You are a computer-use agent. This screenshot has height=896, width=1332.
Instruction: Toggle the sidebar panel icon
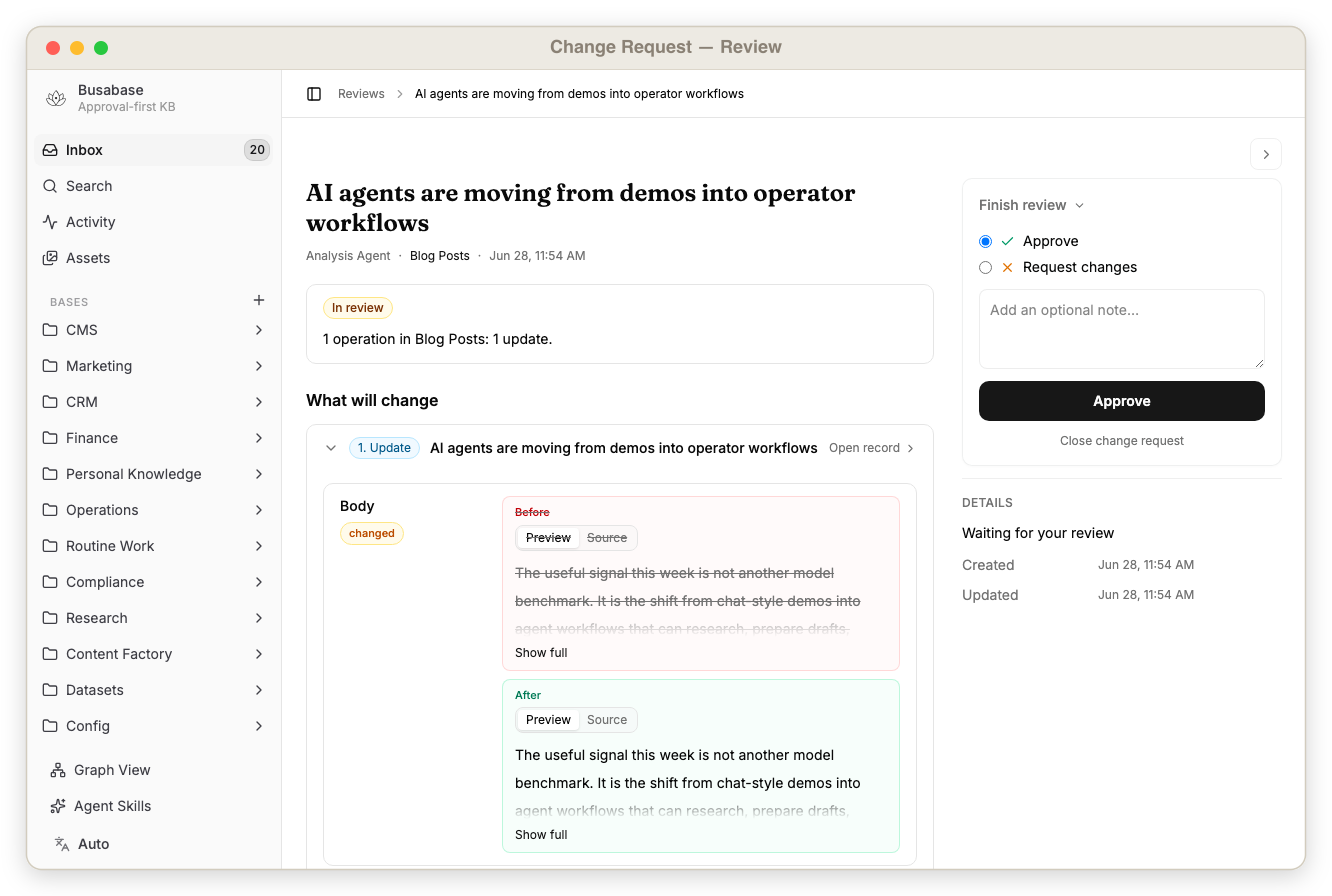point(314,94)
